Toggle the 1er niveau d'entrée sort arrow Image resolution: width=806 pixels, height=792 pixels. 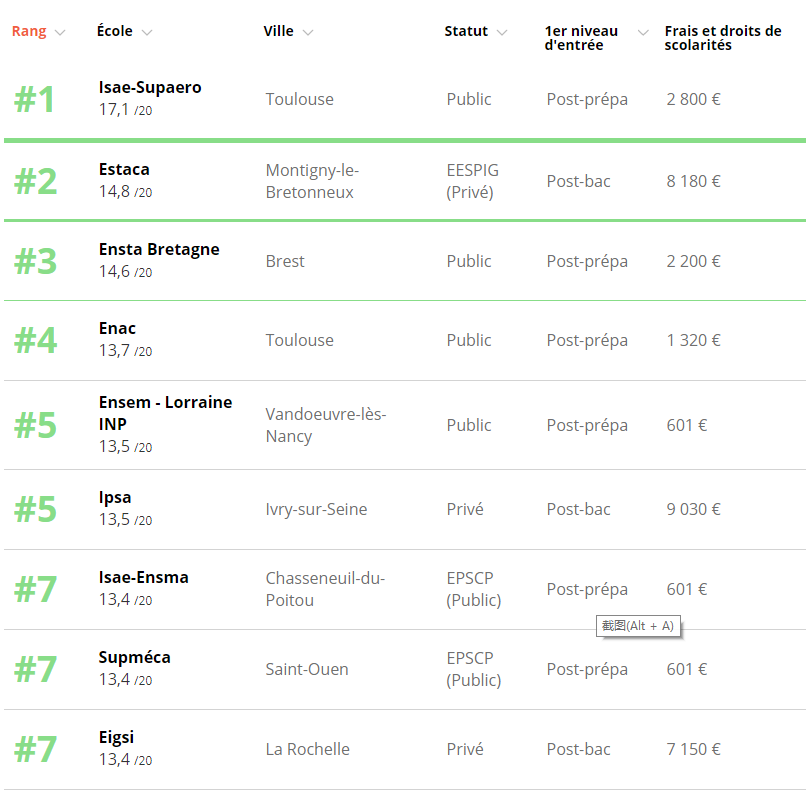point(643,32)
